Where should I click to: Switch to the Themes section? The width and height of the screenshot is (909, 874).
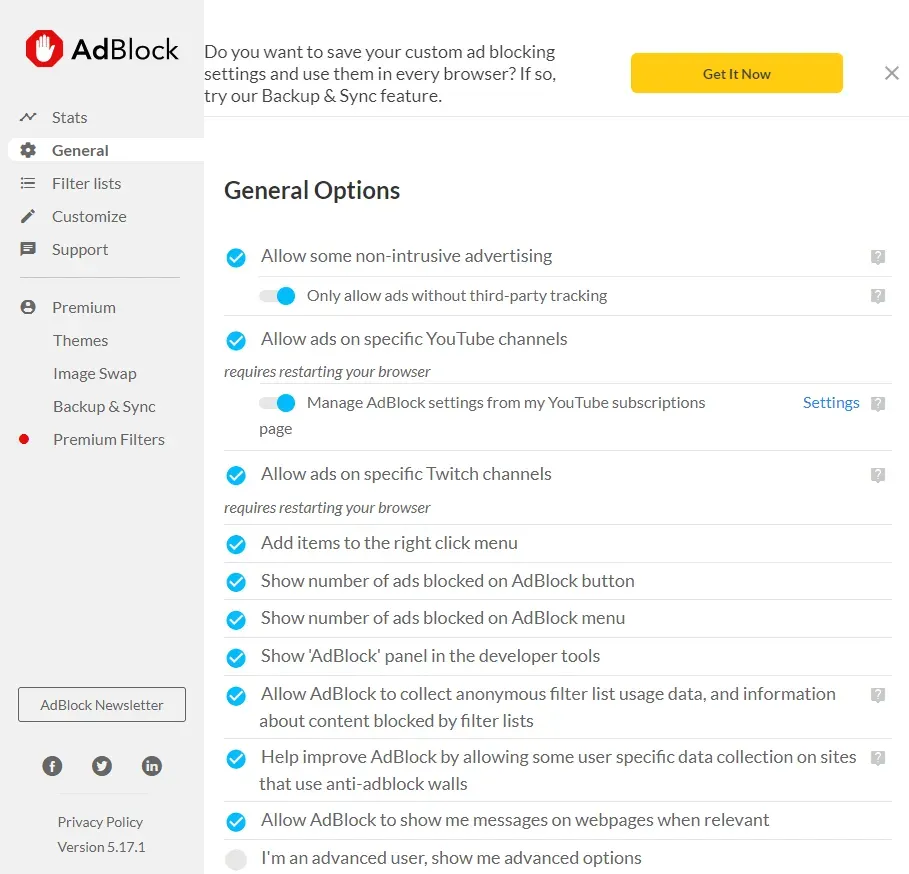click(80, 340)
